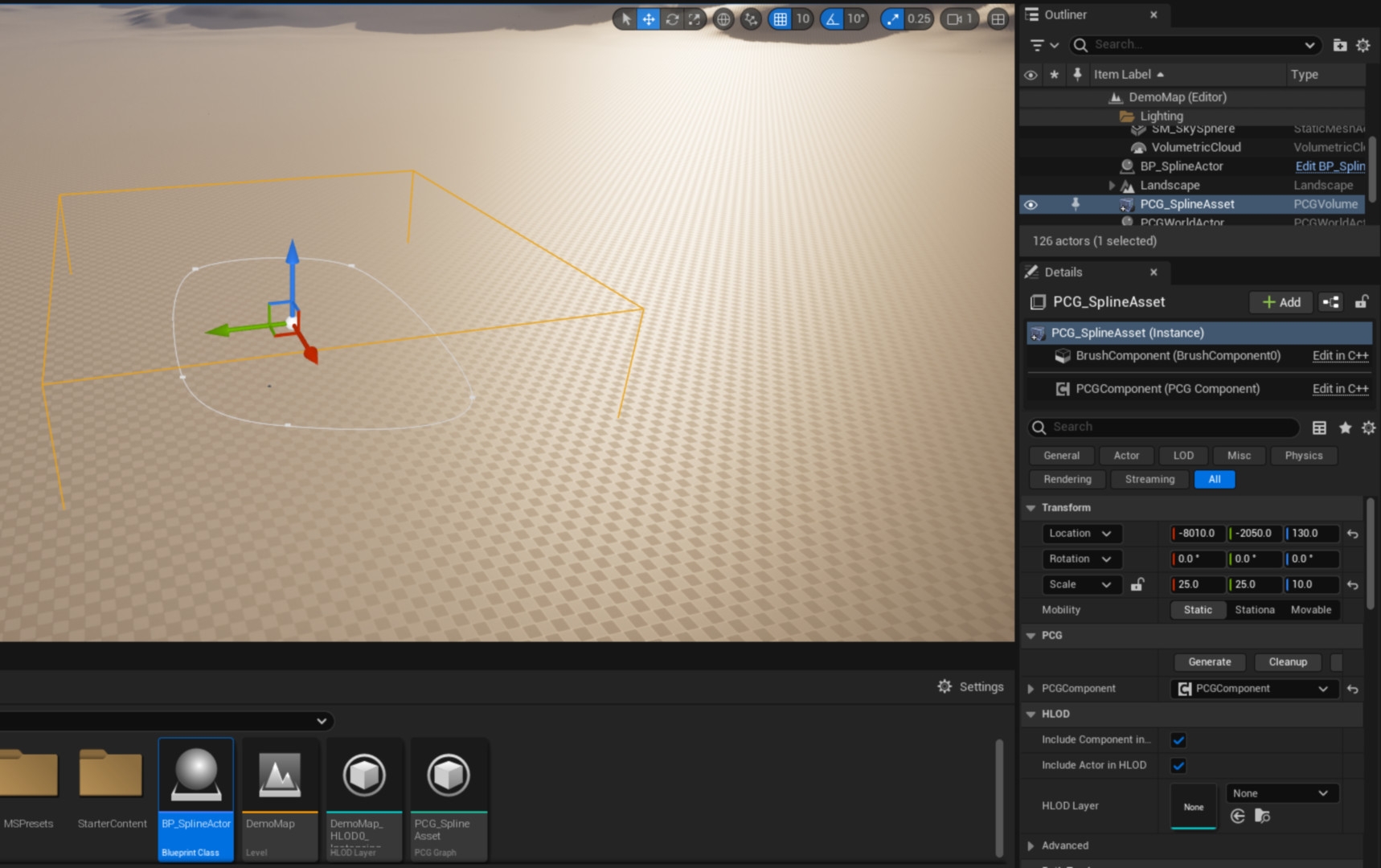
Task: Toggle surface snapping icon in viewport toolbar
Action: [751, 19]
